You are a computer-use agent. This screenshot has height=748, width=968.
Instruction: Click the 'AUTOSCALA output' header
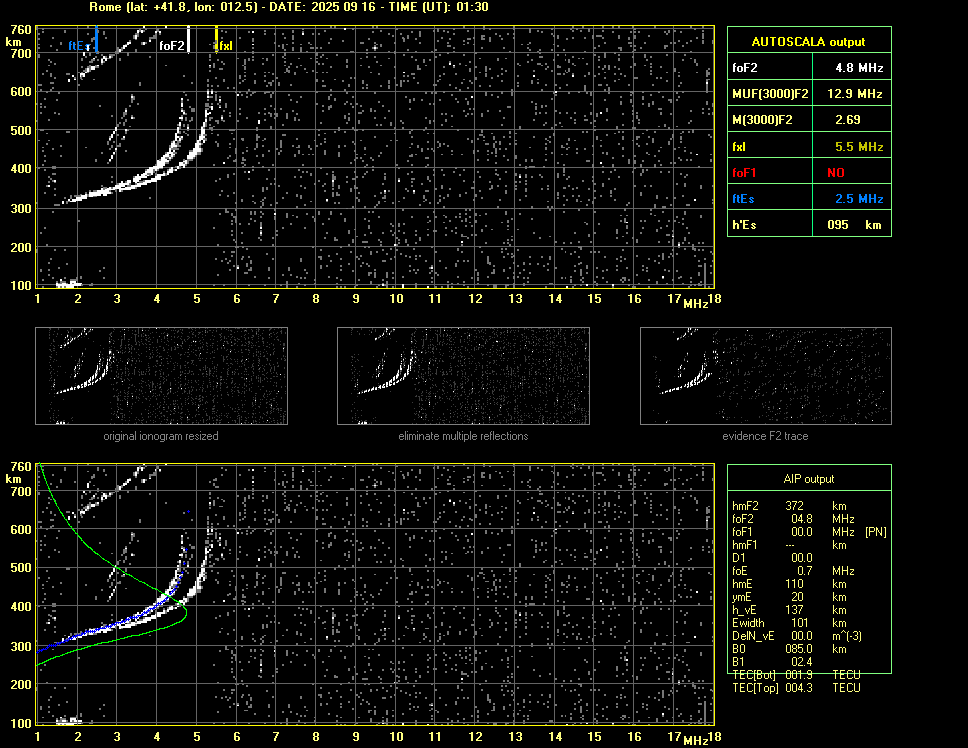coord(809,42)
